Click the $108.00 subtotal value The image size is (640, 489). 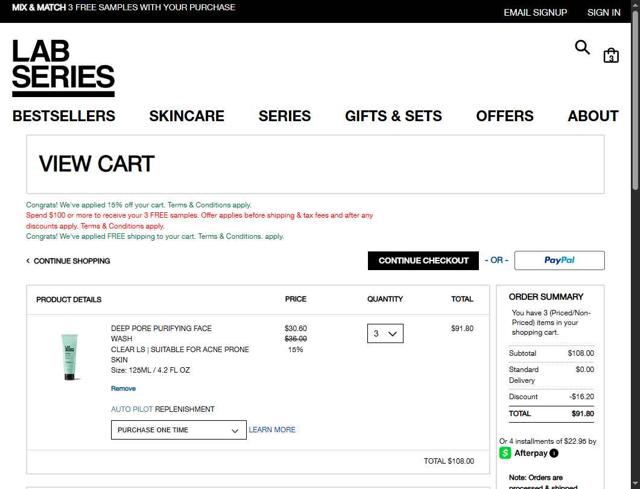click(x=581, y=353)
